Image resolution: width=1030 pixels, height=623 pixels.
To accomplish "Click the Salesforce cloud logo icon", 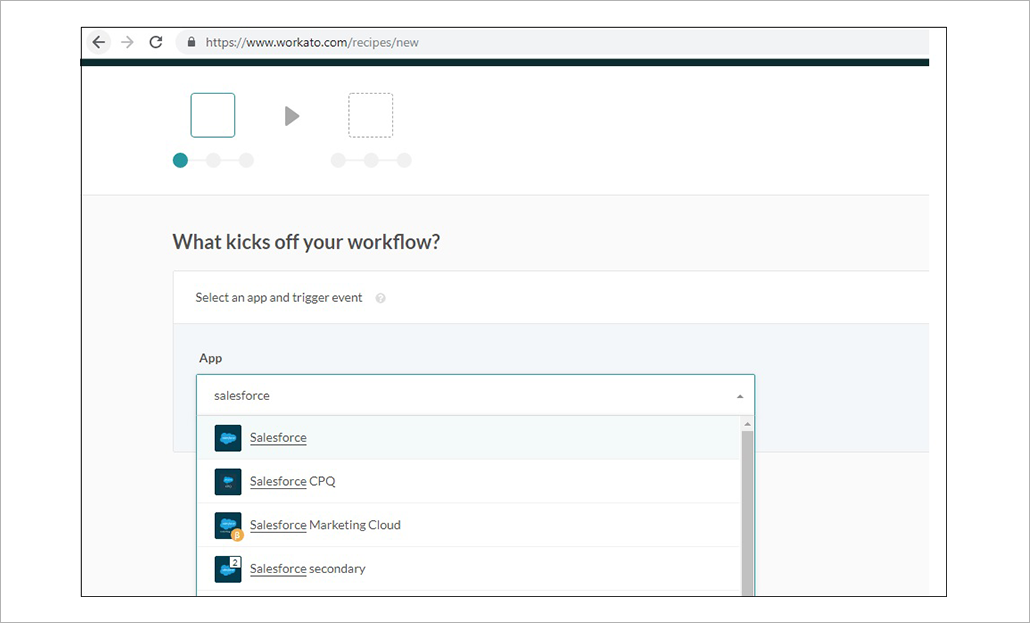I will click(228, 438).
